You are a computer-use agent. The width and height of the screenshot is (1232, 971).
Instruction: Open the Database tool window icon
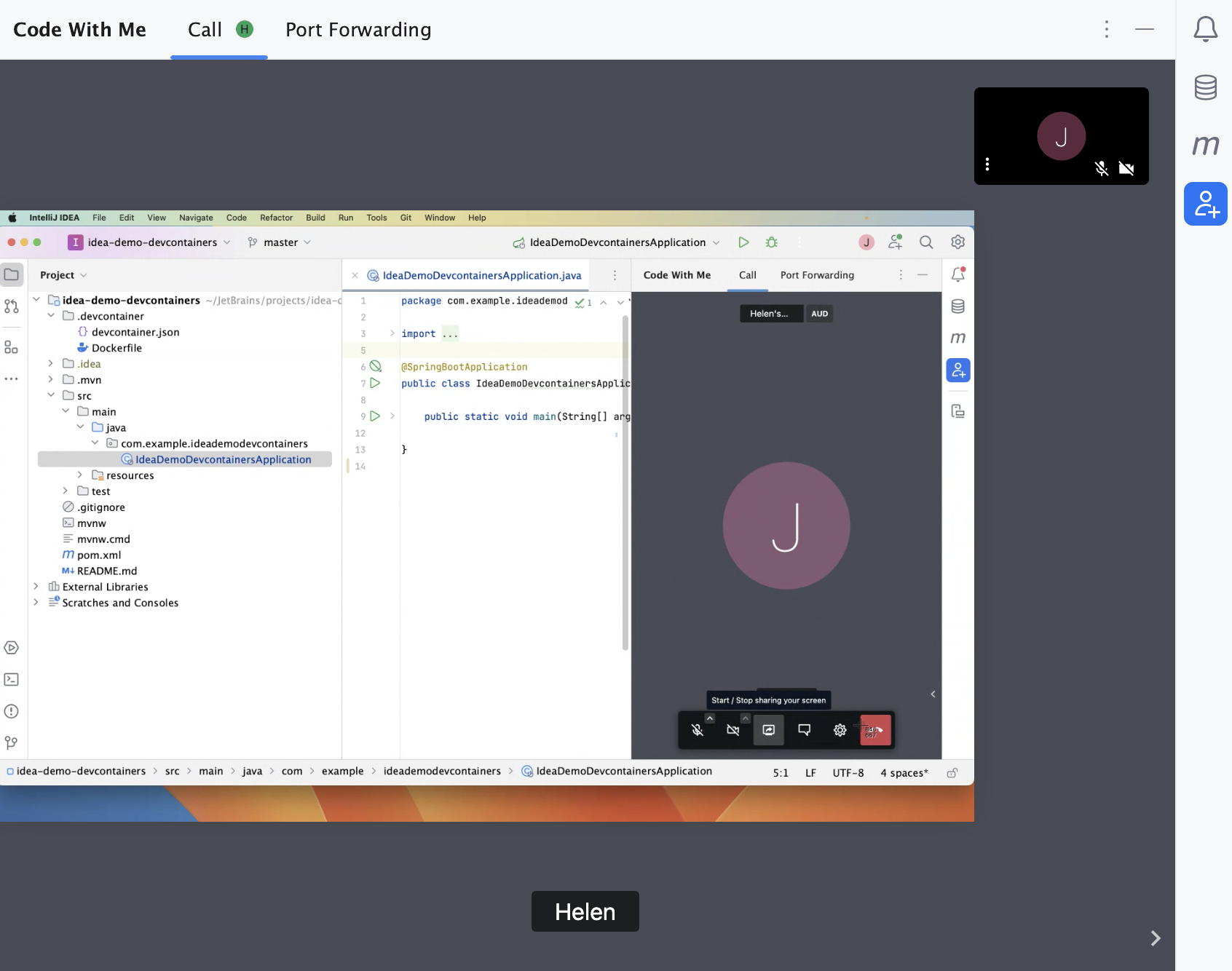pos(1205,87)
